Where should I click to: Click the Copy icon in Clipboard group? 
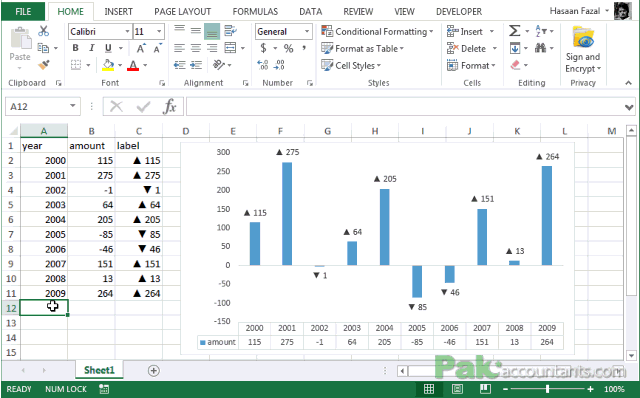pos(43,48)
